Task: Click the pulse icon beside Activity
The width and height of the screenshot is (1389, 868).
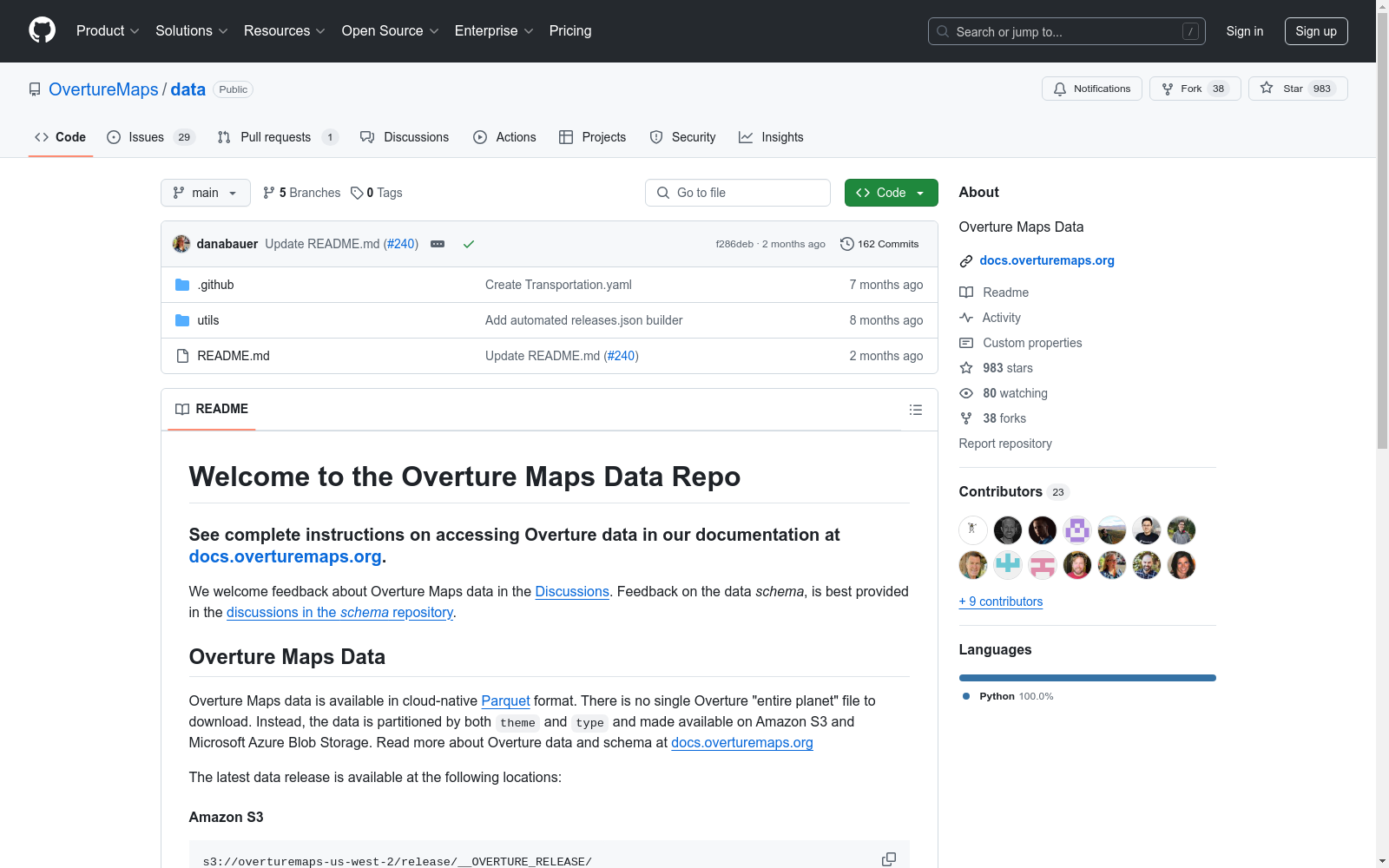Action: (x=966, y=318)
